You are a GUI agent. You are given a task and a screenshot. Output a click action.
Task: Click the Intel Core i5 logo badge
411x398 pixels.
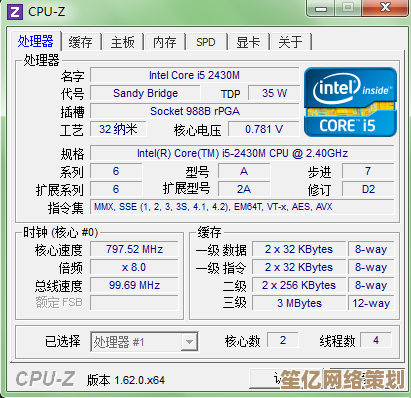[350, 102]
